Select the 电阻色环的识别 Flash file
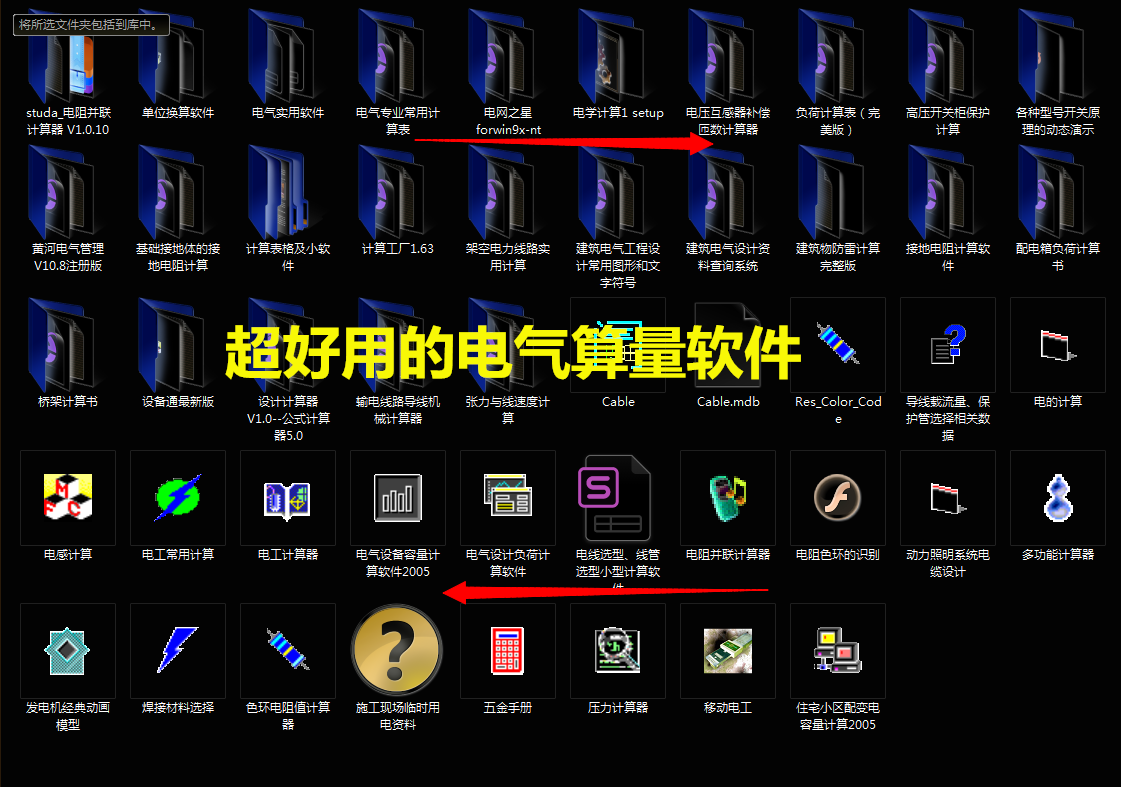Screen dimensions: 1121x787 [x=838, y=498]
